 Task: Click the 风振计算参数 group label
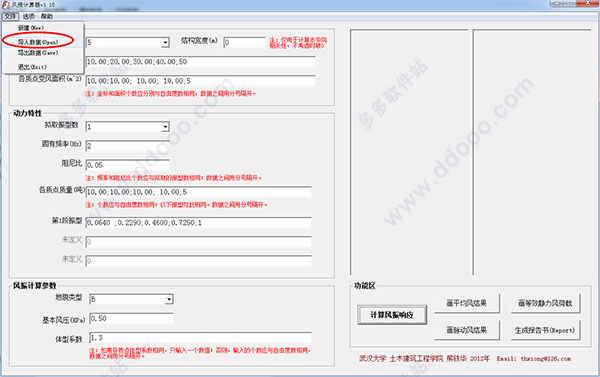(x=34, y=286)
